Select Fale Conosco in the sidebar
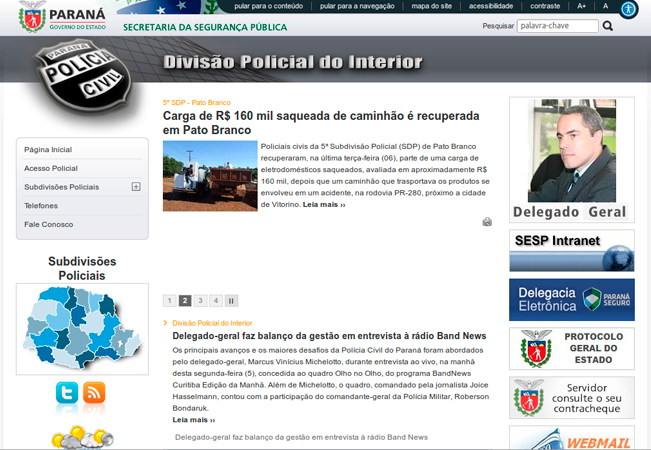Image resolution: width=651 pixels, height=450 pixels. point(49,224)
